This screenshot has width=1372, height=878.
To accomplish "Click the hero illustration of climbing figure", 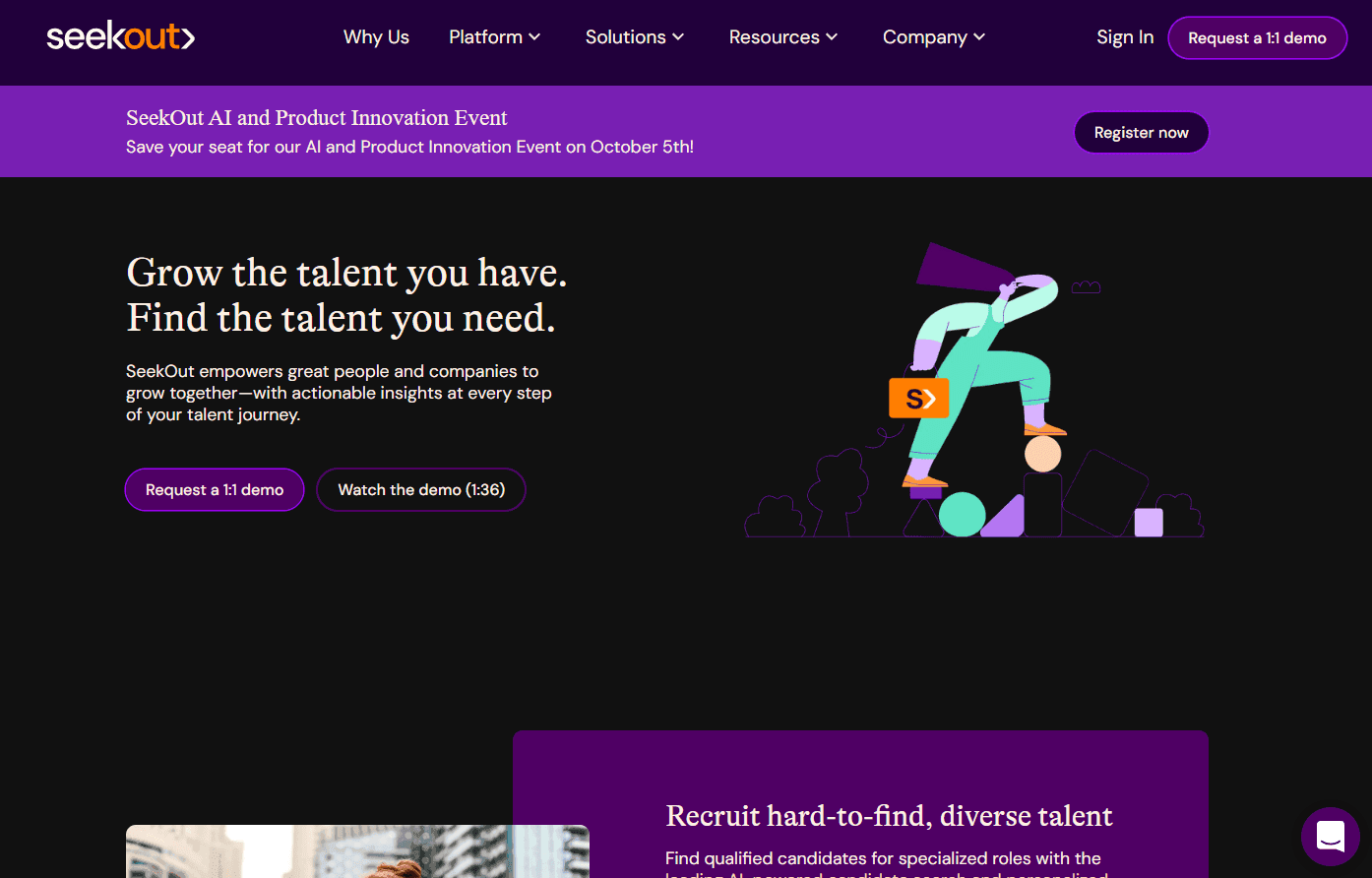I will click(974, 390).
